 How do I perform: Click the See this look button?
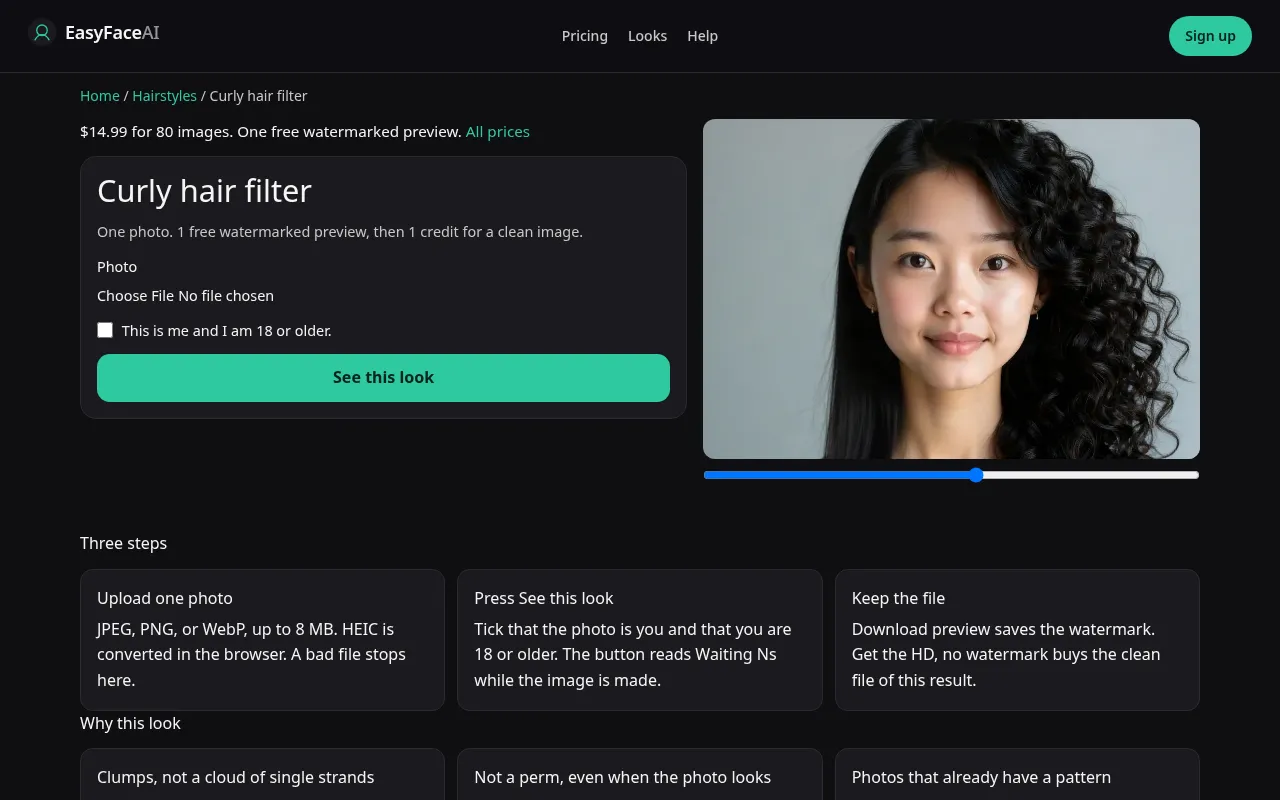pos(383,378)
